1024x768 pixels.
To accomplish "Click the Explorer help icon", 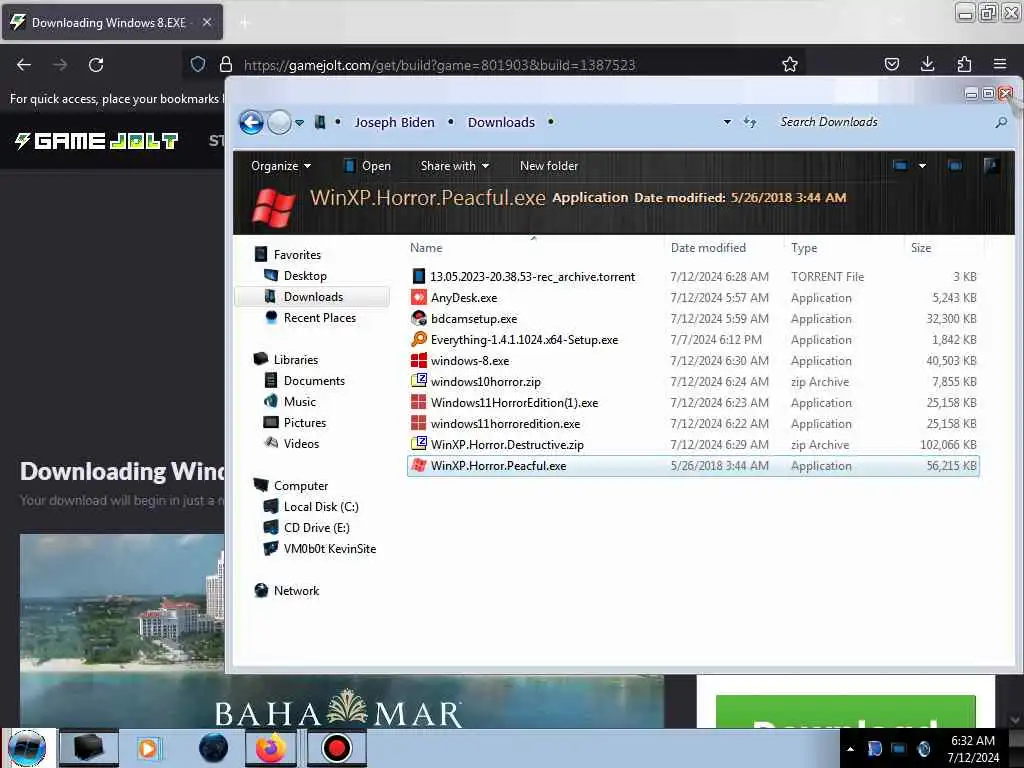I will pos(991,166).
